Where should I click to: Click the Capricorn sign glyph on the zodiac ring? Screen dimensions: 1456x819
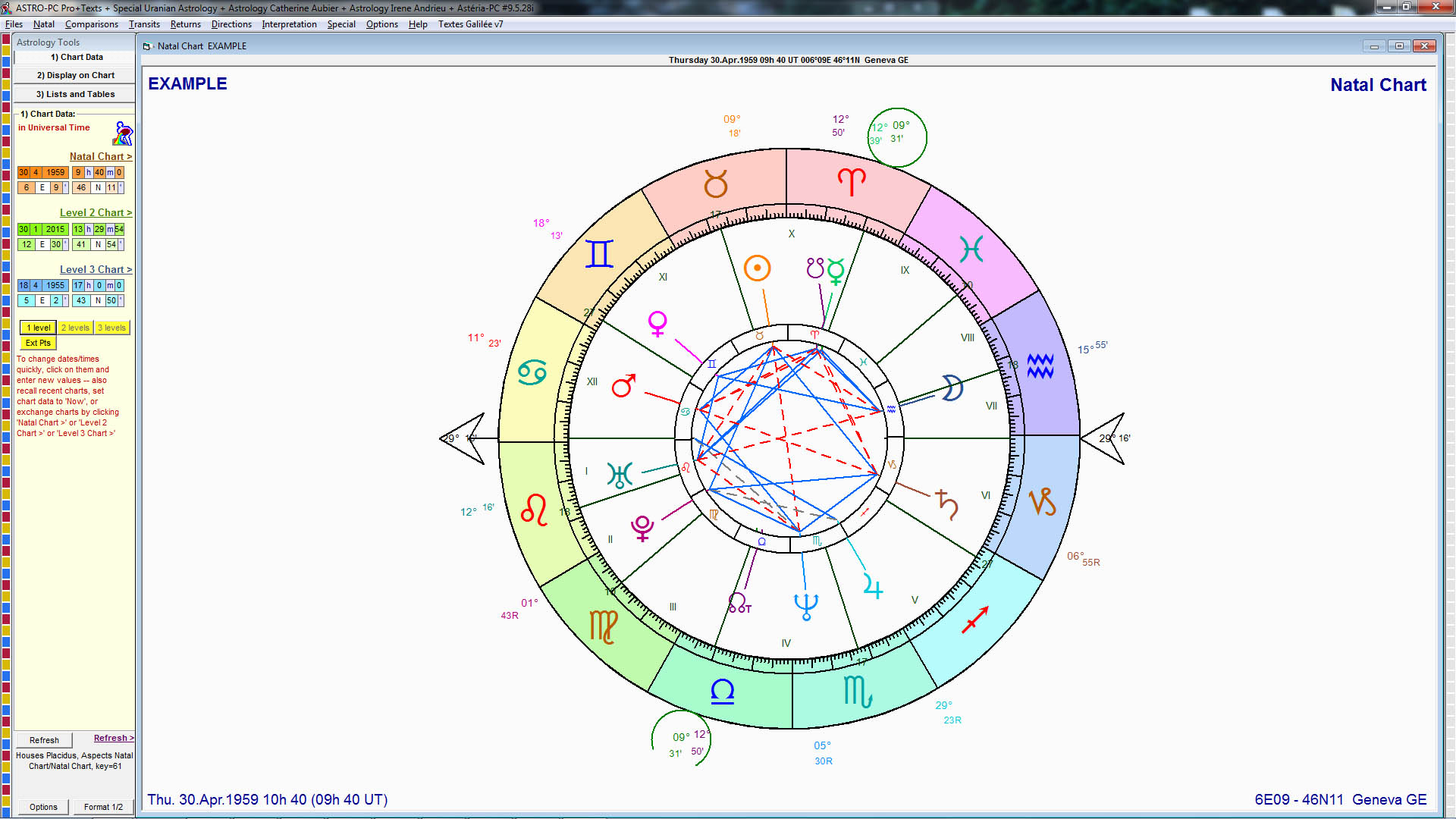[x=1042, y=501]
